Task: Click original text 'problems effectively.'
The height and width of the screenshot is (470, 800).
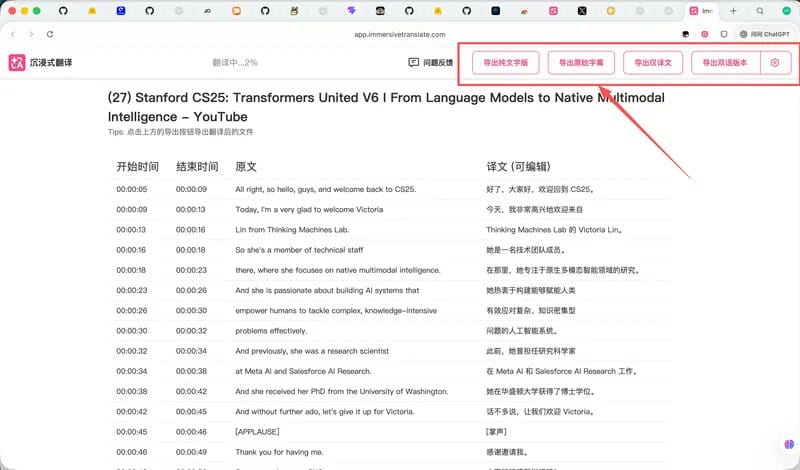Action: pos(271,331)
